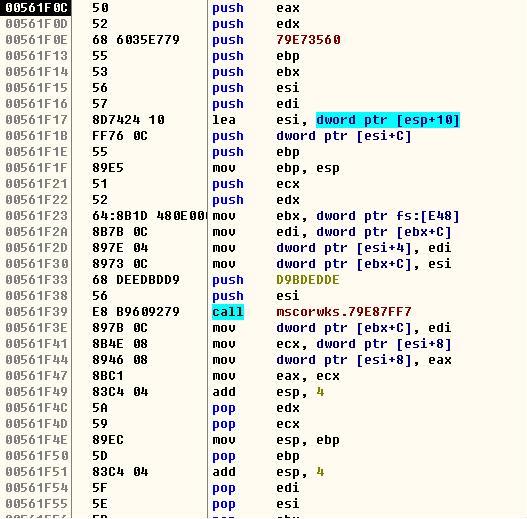The image size is (527, 519).
Task: Click operand dword ptr [esi+4], edi
Action: point(364,248)
